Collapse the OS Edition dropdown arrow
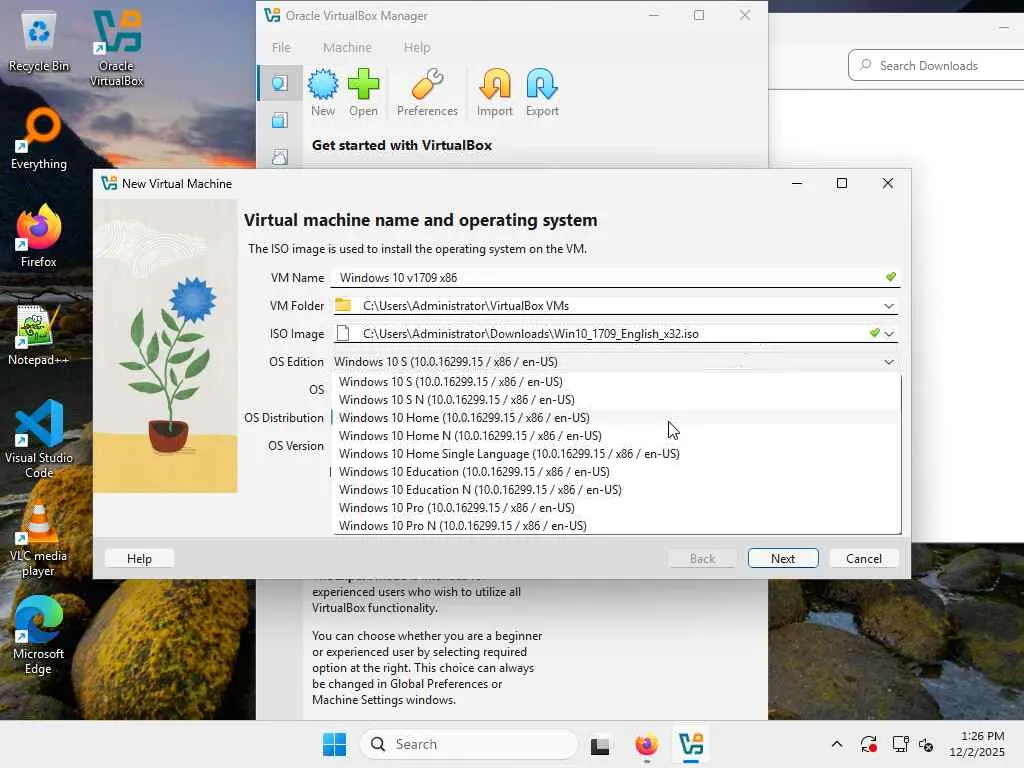The width and height of the screenshot is (1024, 768). click(x=889, y=362)
